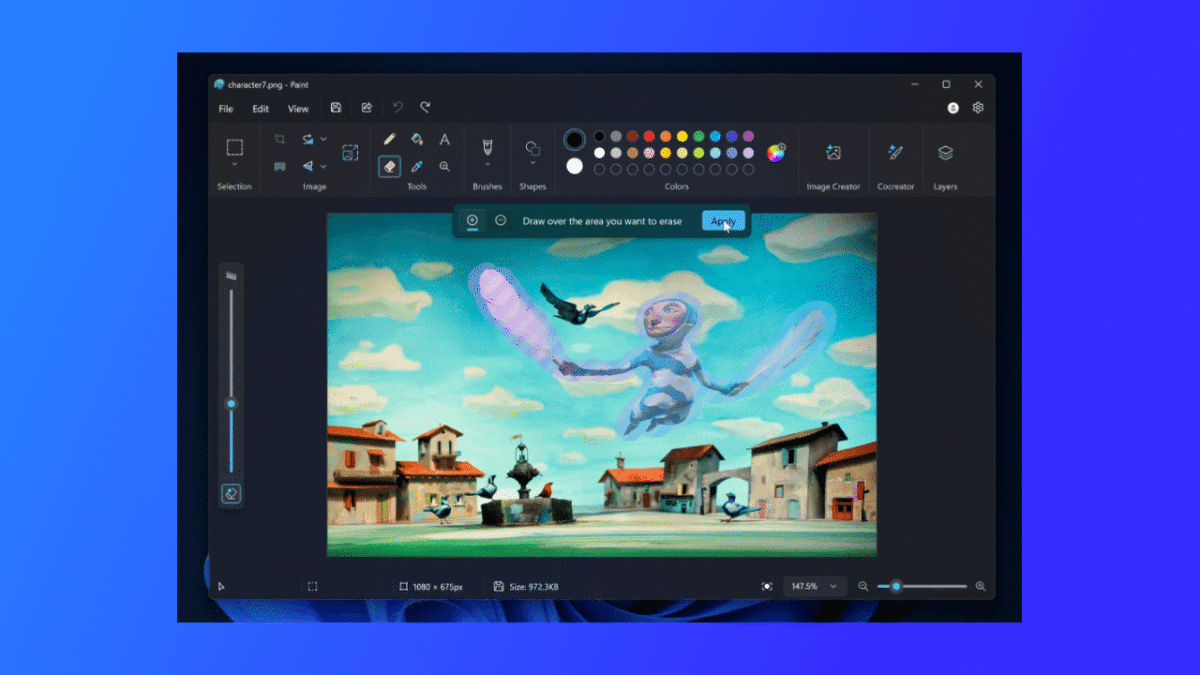Click 'Draw over the area you want to erase'

click(x=602, y=221)
